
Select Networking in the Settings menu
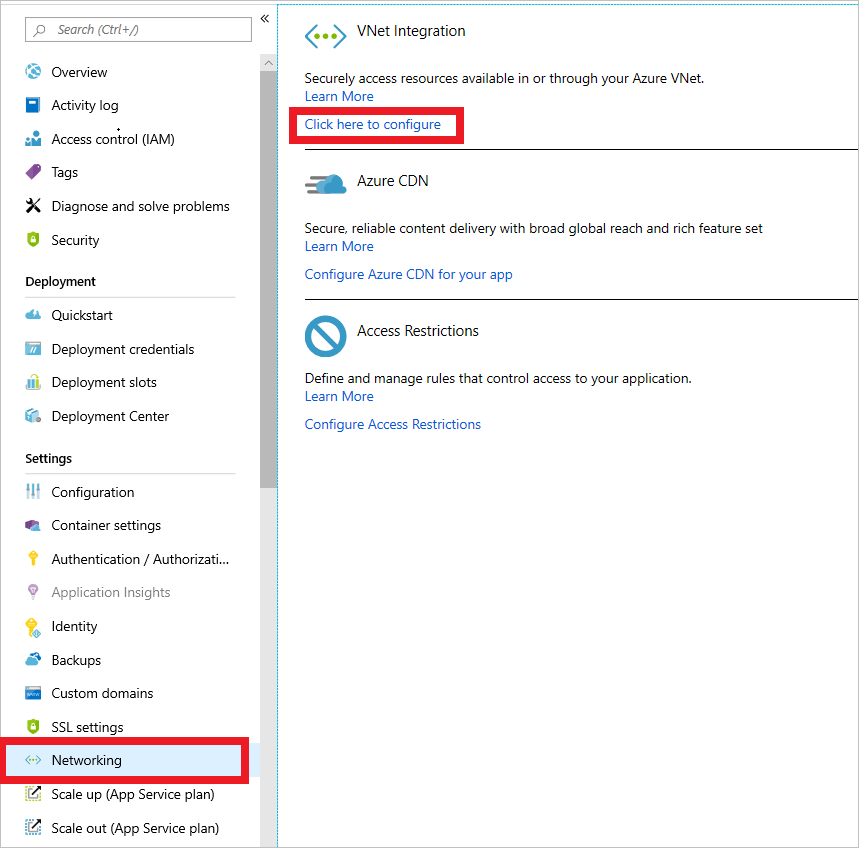click(87, 760)
